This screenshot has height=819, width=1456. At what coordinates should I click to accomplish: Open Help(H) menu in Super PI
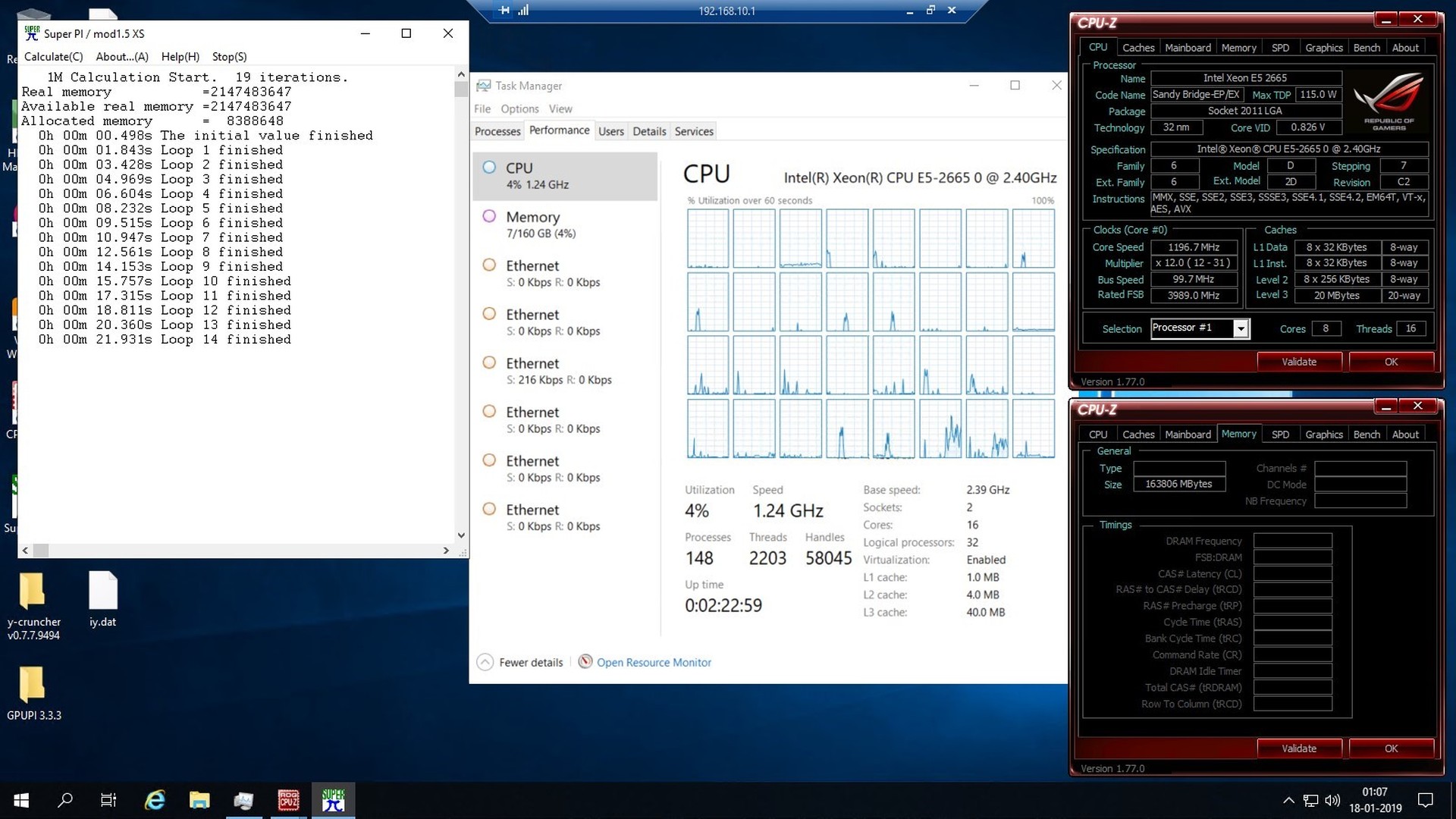pyautogui.click(x=180, y=57)
